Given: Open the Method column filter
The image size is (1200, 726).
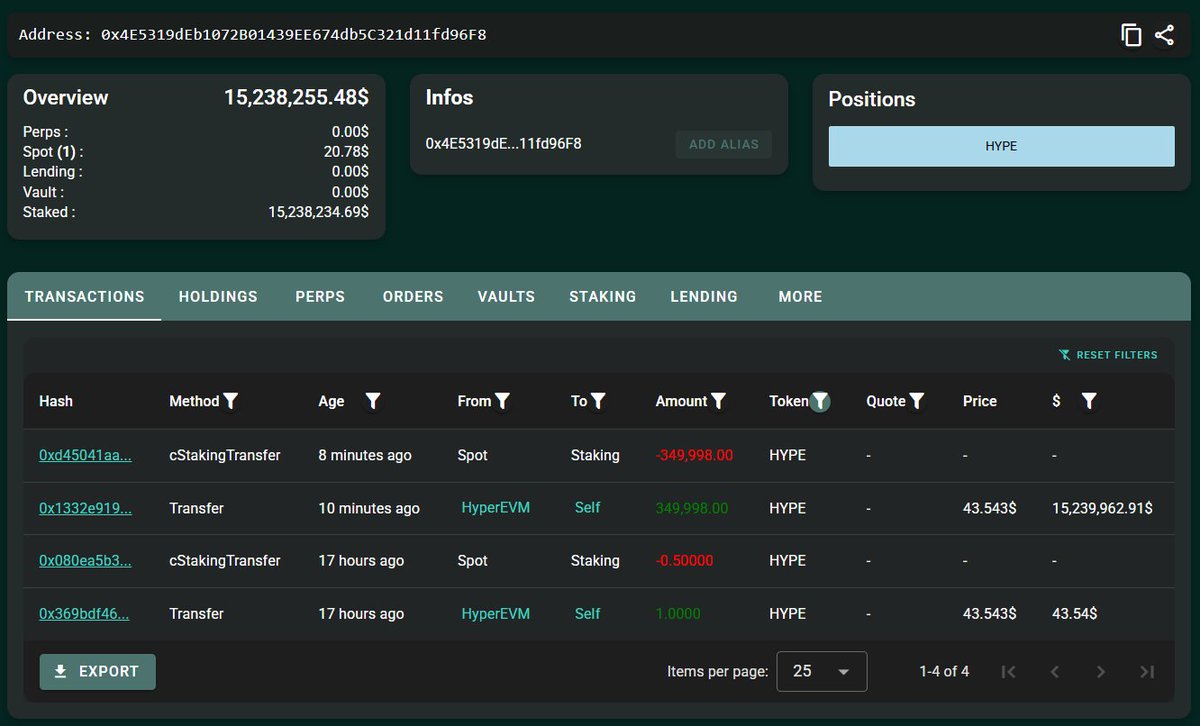Looking at the screenshot, I should click(x=231, y=401).
